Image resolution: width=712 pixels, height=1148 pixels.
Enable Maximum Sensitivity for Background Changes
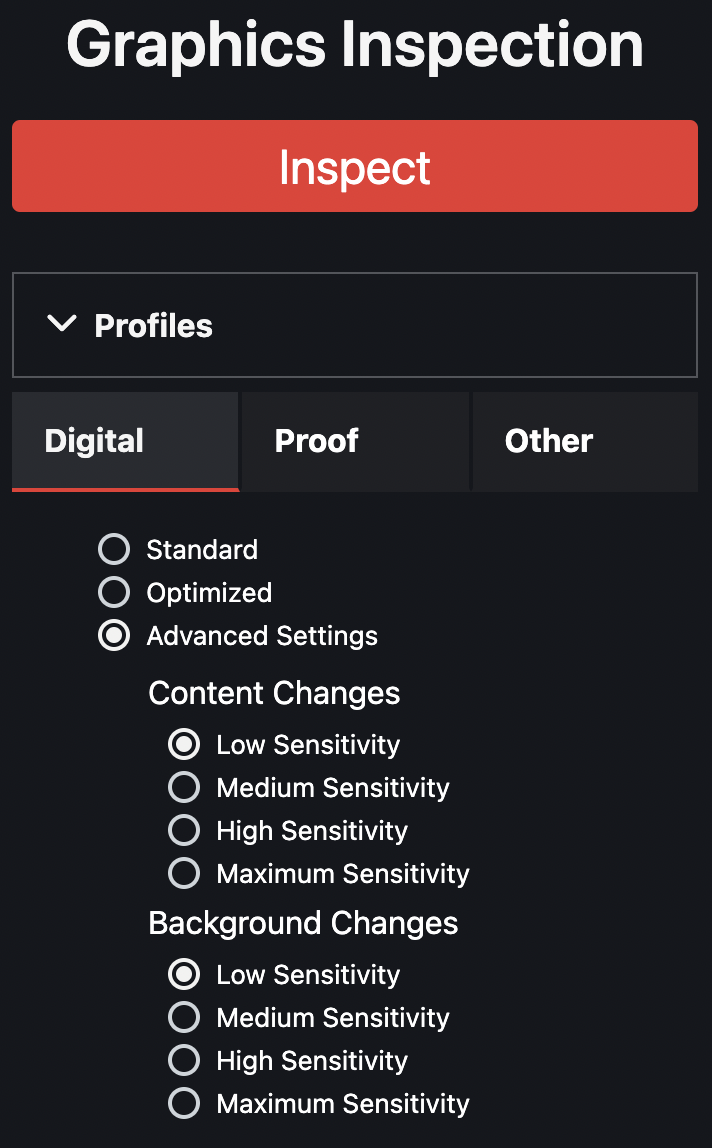pyautogui.click(x=184, y=1103)
